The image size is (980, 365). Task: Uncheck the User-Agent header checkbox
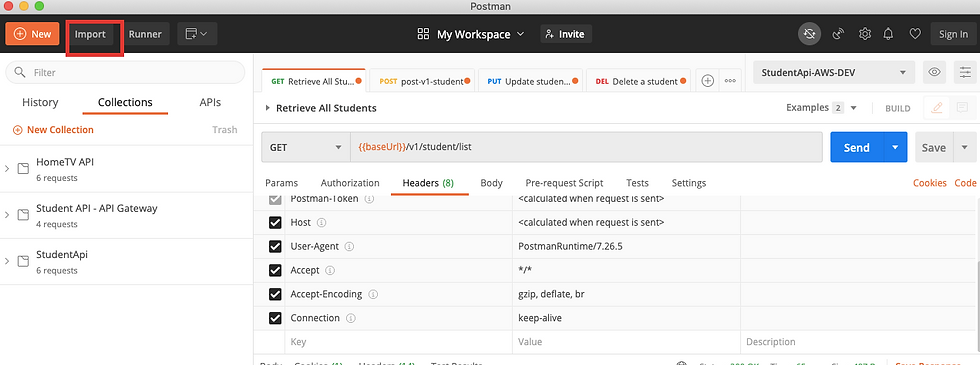(x=275, y=246)
